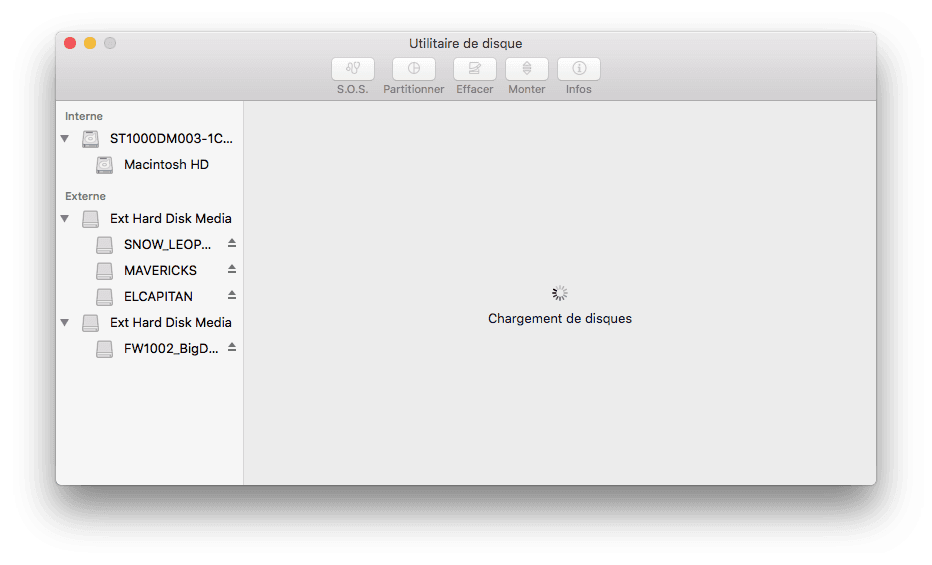This screenshot has width=932, height=565.
Task: Click the loading spinner indicator
Action: (560, 293)
